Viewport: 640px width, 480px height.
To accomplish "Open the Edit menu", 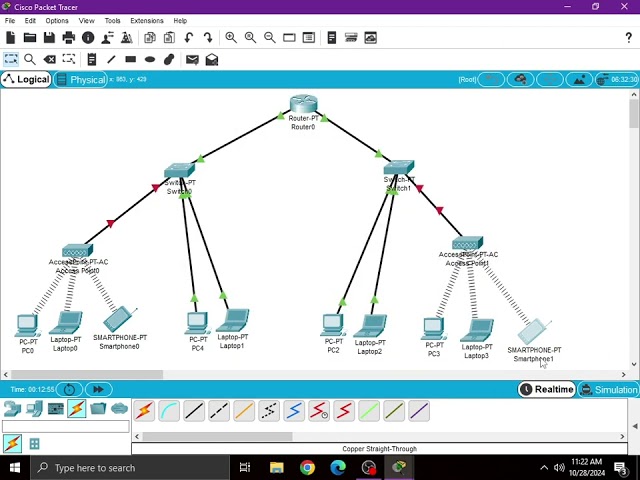I will pyautogui.click(x=30, y=20).
